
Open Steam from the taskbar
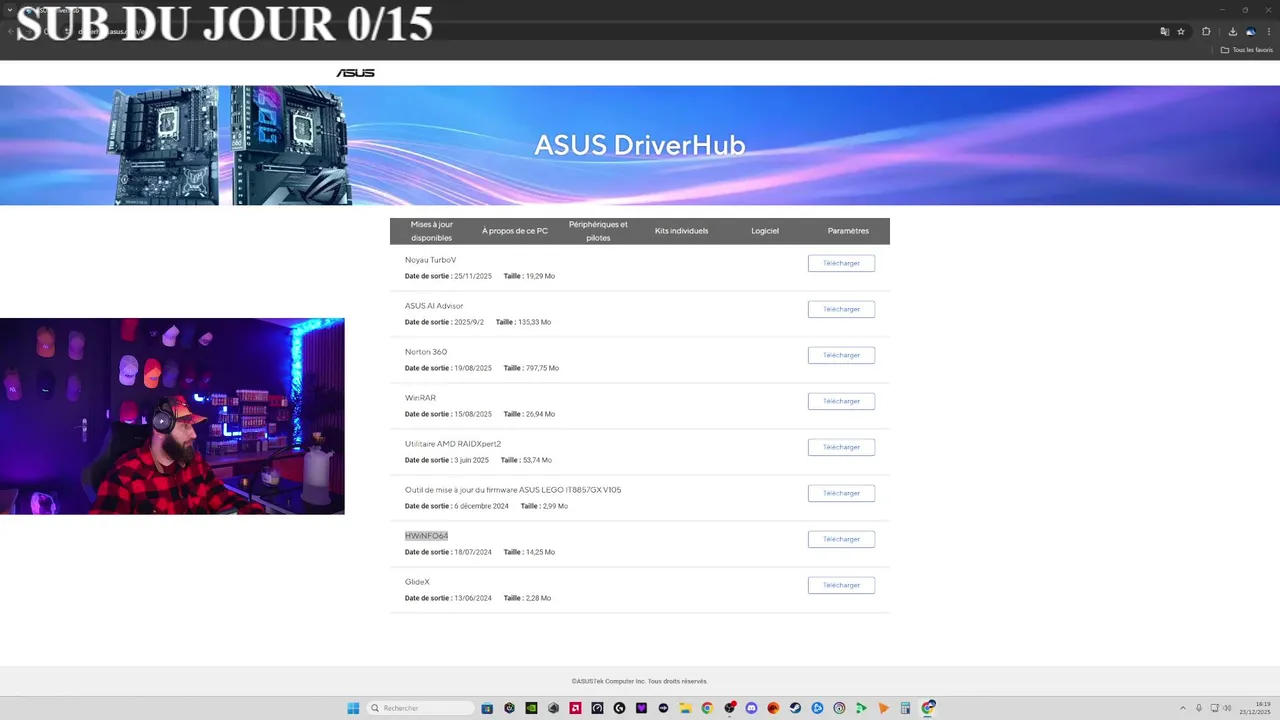(x=795, y=708)
